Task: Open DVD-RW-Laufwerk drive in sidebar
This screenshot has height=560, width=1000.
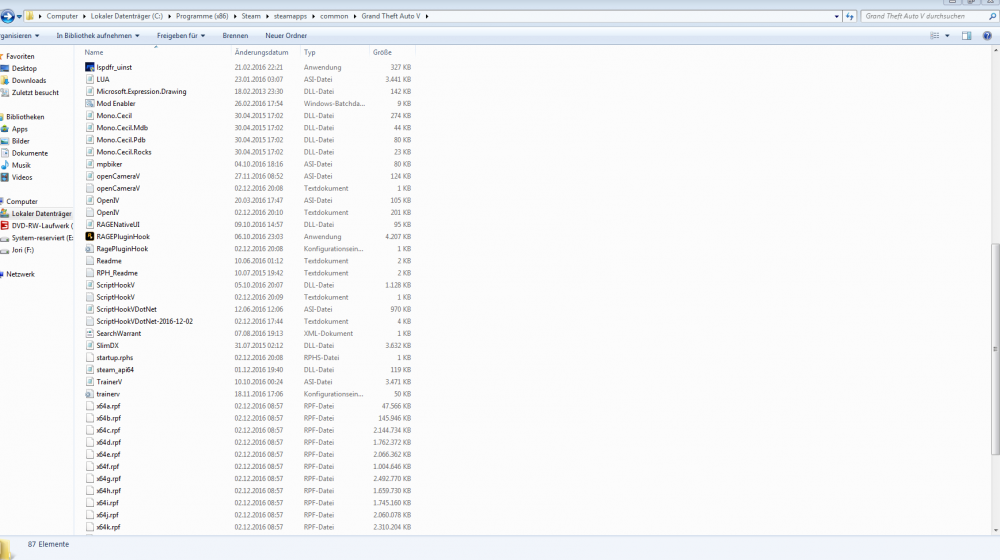Action: click(42, 226)
